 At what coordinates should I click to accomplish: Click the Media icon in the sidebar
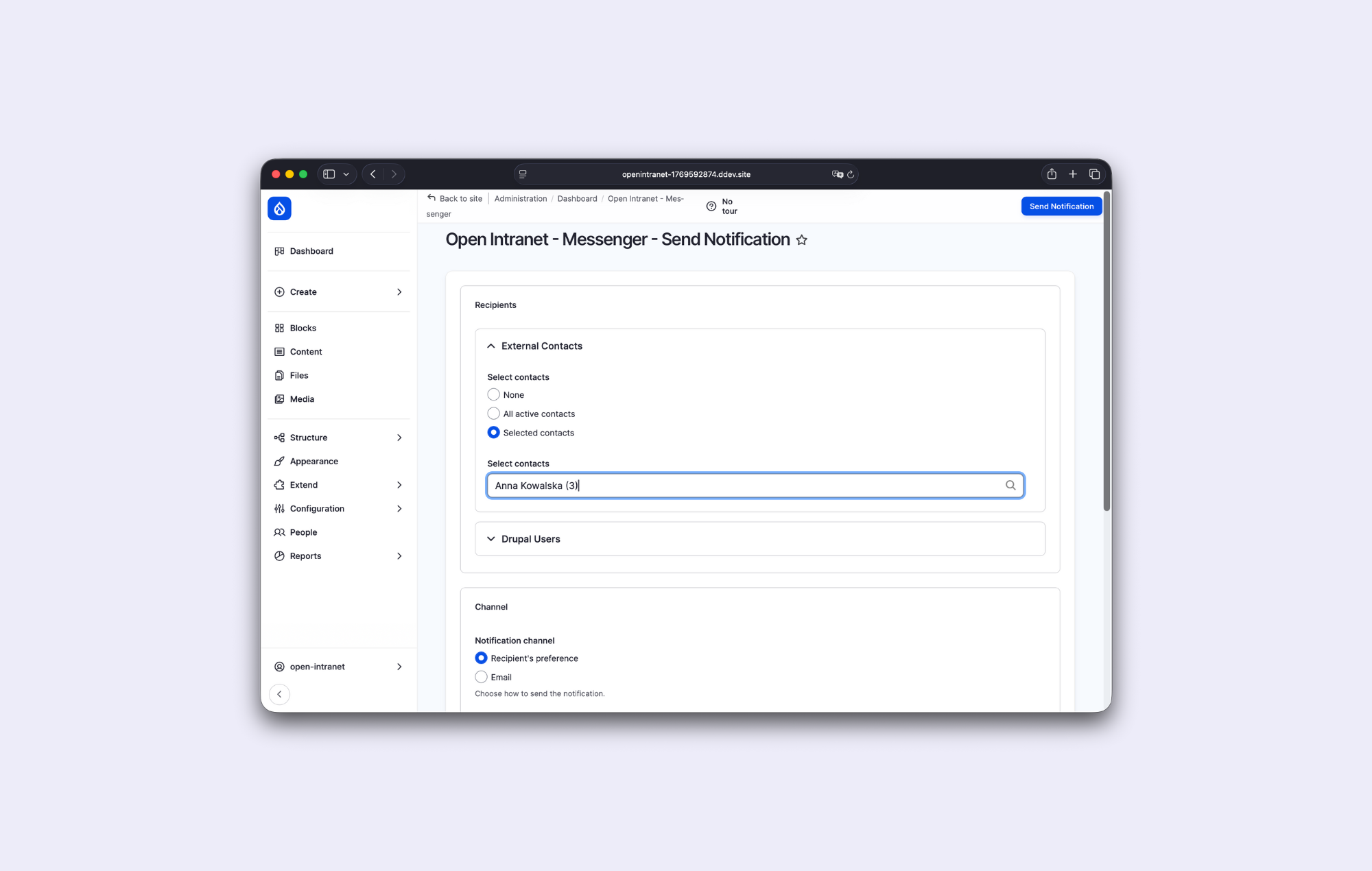[x=279, y=398]
